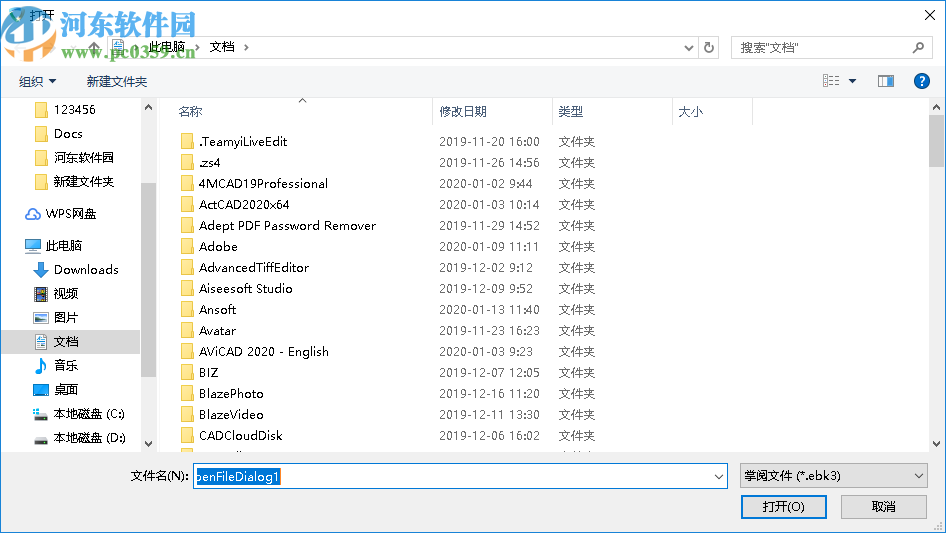Click the folder icon of Docs
946x533 pixels.
pyautogui.click(x=41, y=134)
